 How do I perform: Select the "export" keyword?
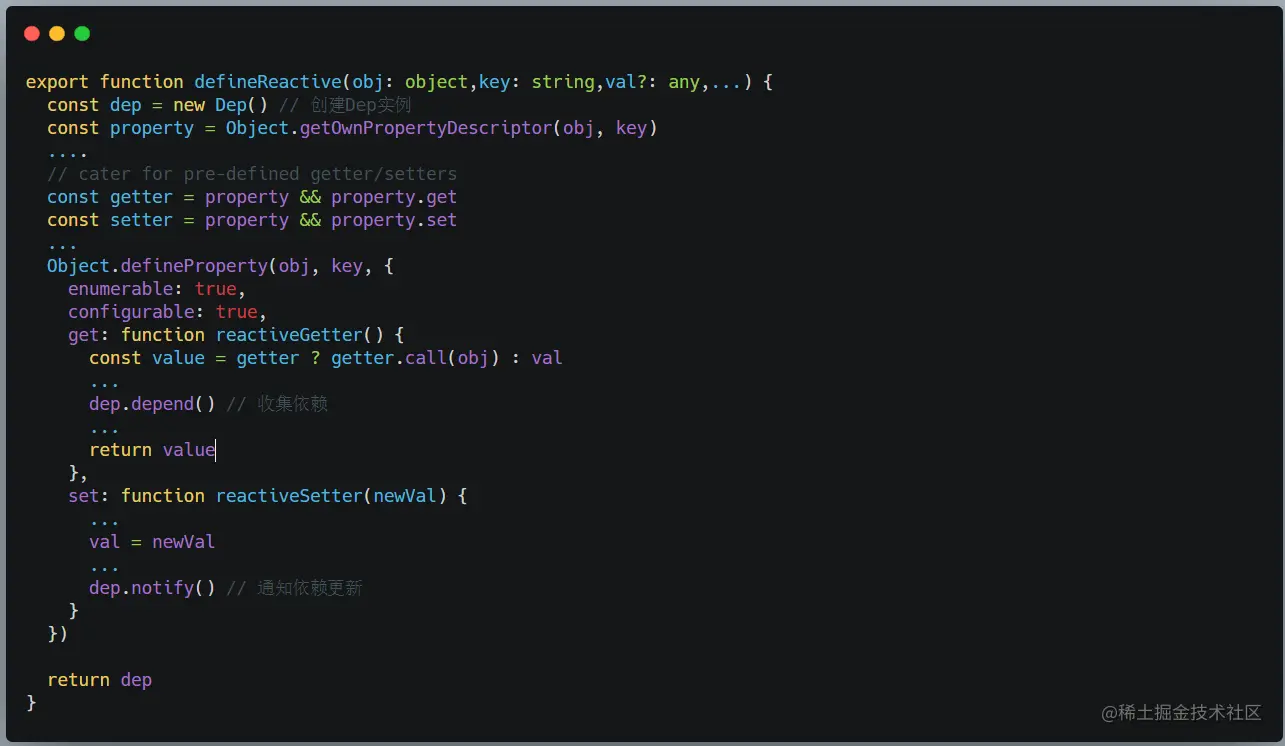coord(57,82)
